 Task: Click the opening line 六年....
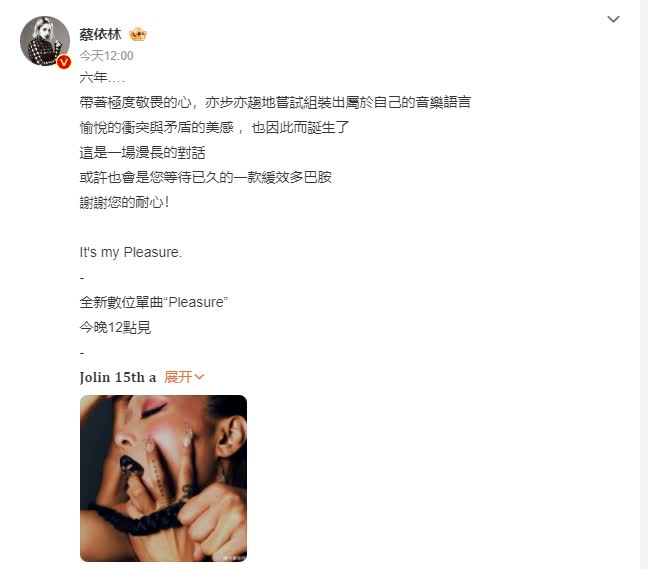[102, 77]
